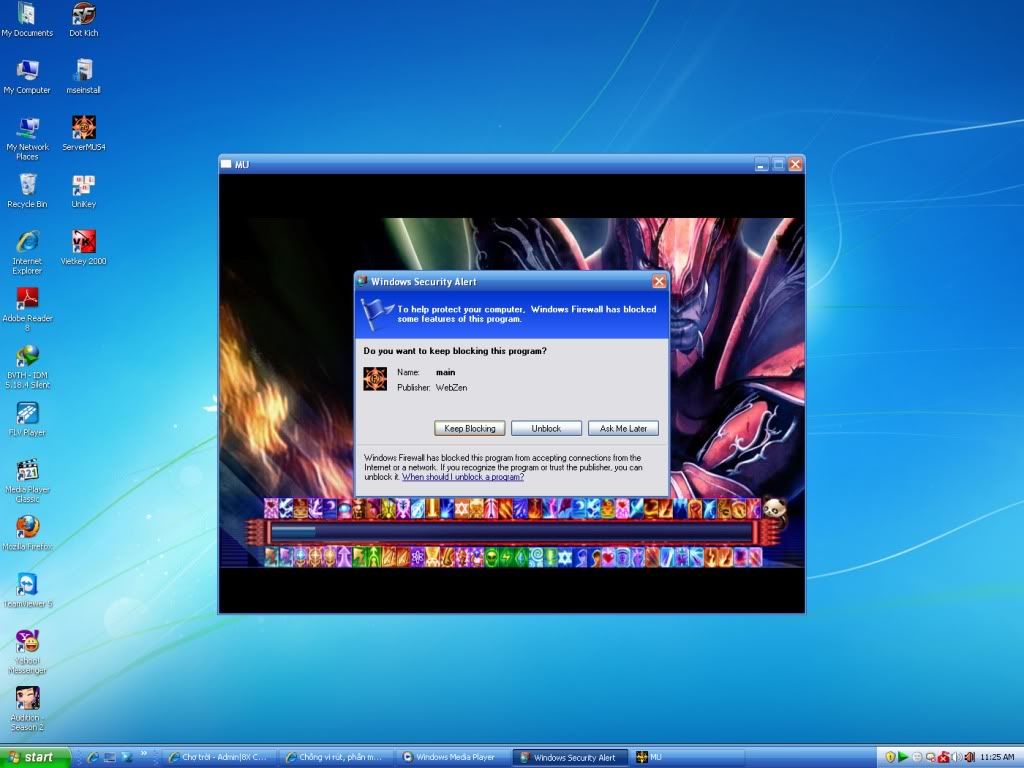Open 'When should I unblock a program?' link
This screenshot has height=768, width=1024.
click(x=462, y=477)
